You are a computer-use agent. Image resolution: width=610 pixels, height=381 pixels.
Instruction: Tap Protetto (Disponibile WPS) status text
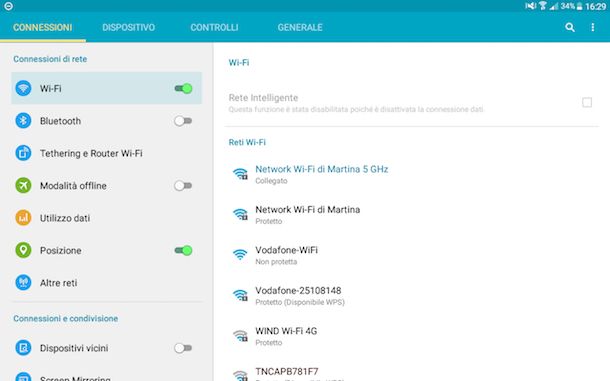(x=300, y=302)
